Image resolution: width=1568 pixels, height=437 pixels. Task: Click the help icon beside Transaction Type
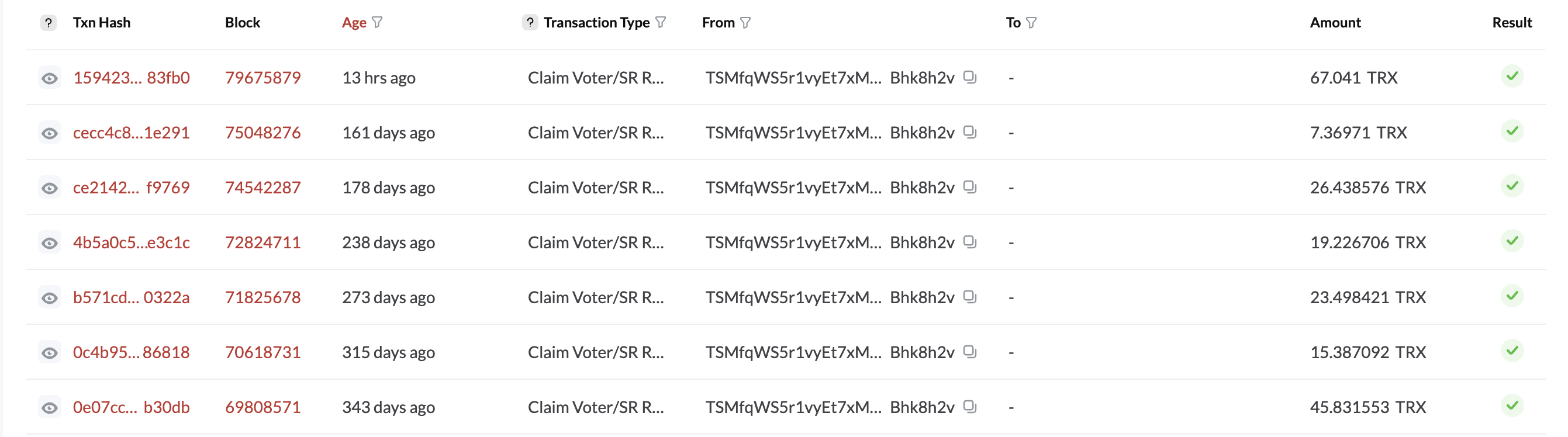[x=530, y=23]
